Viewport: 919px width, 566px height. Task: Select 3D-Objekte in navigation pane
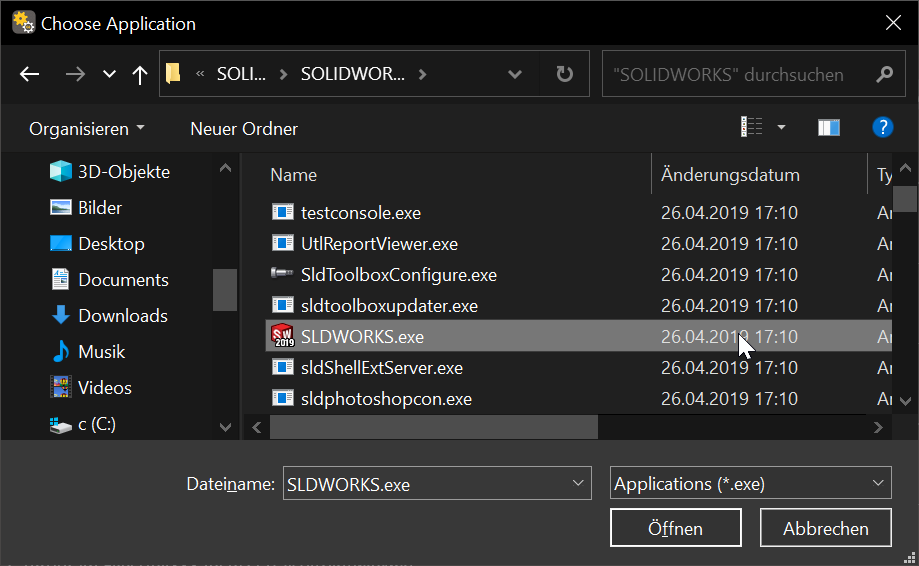coord(110,172)
